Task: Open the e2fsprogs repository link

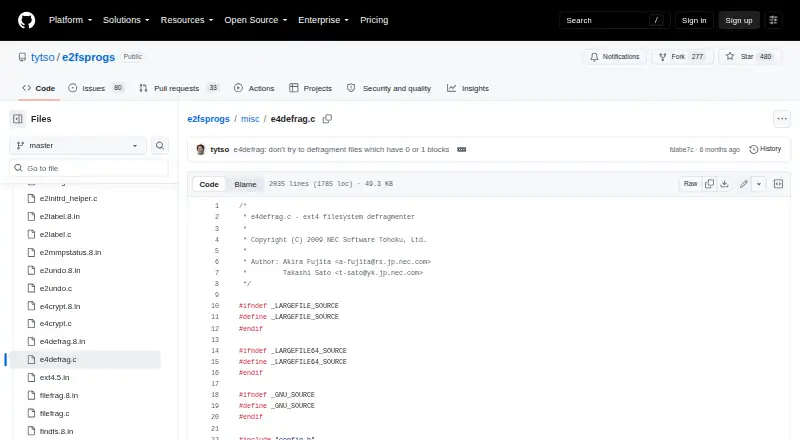Action: tap(88, 57)
